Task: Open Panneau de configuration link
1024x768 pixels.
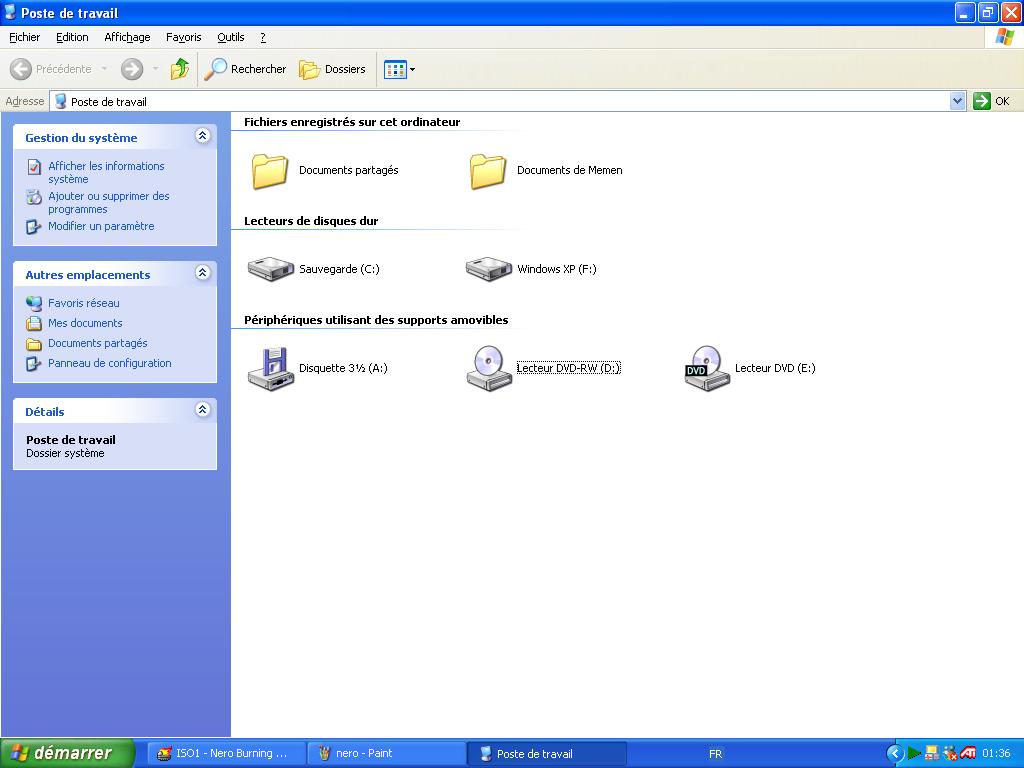Action: point(109,363)
